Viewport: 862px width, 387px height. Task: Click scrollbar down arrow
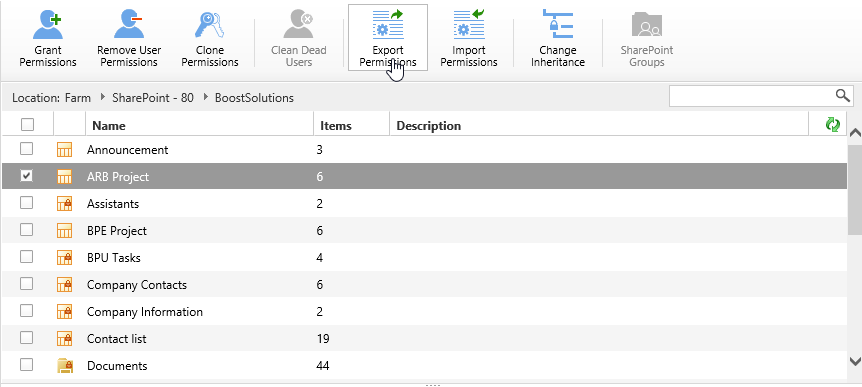855,361
